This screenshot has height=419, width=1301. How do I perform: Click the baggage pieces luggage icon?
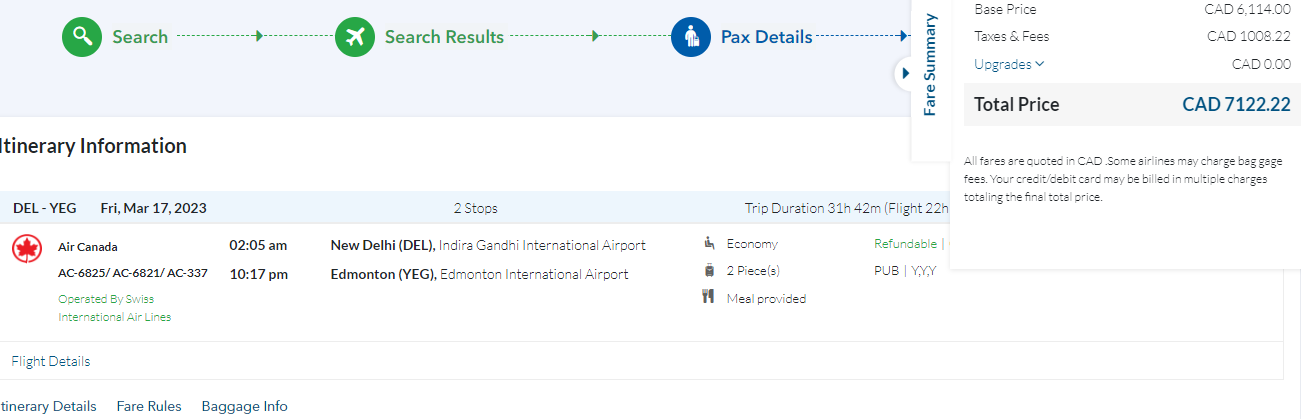coord(709,271)
